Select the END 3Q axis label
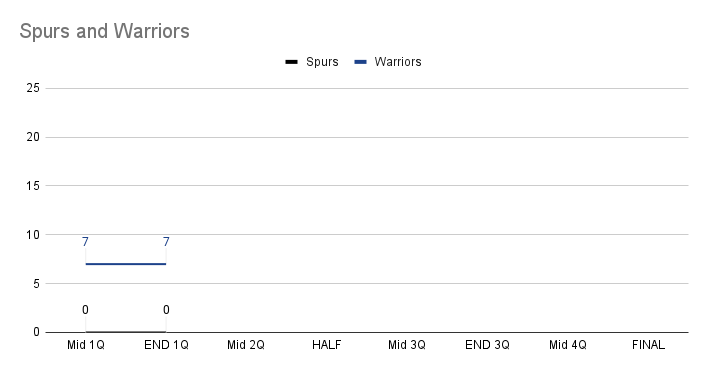 pos(487,345)
